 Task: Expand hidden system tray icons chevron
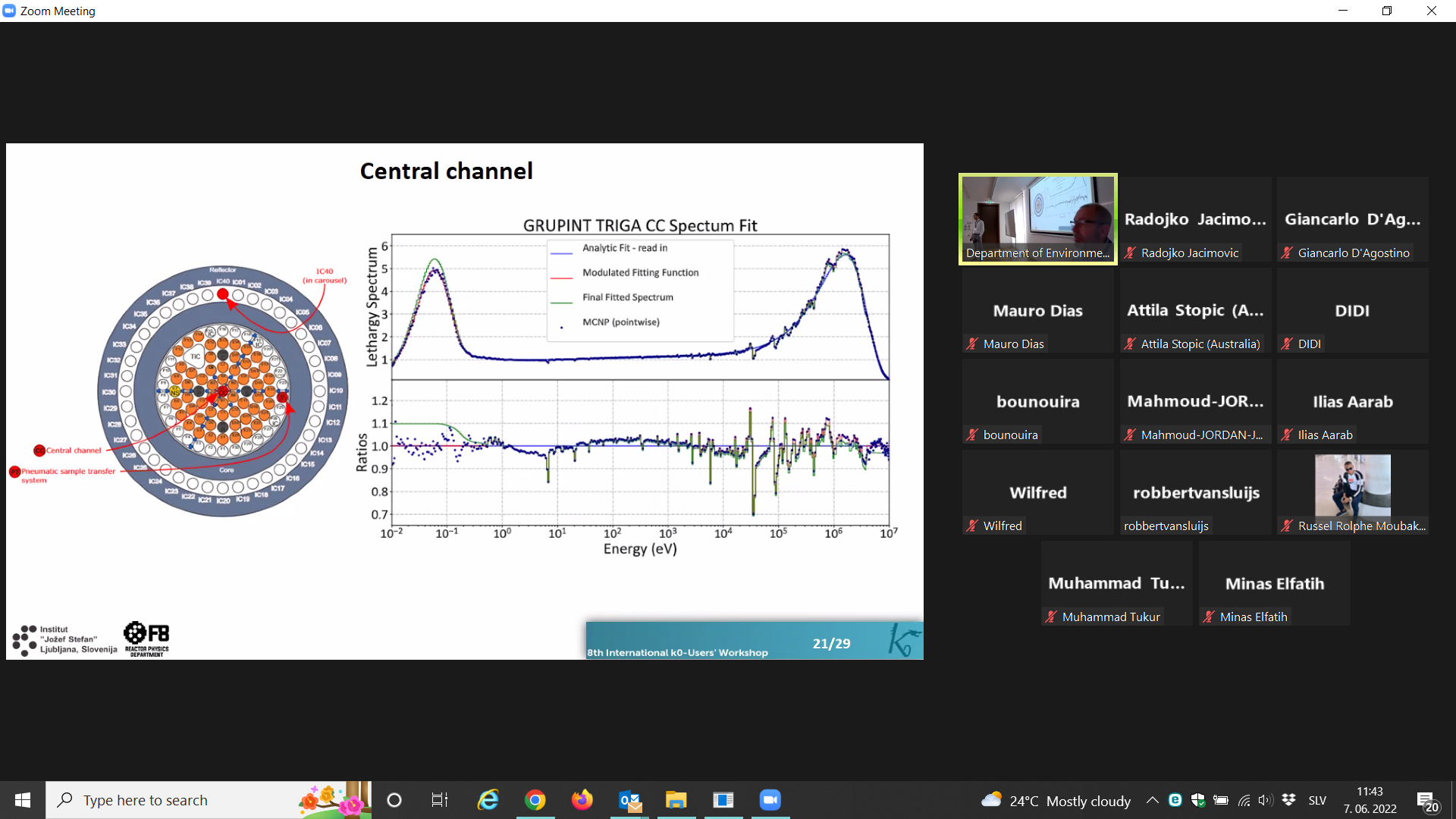[x=1152, y=800]
